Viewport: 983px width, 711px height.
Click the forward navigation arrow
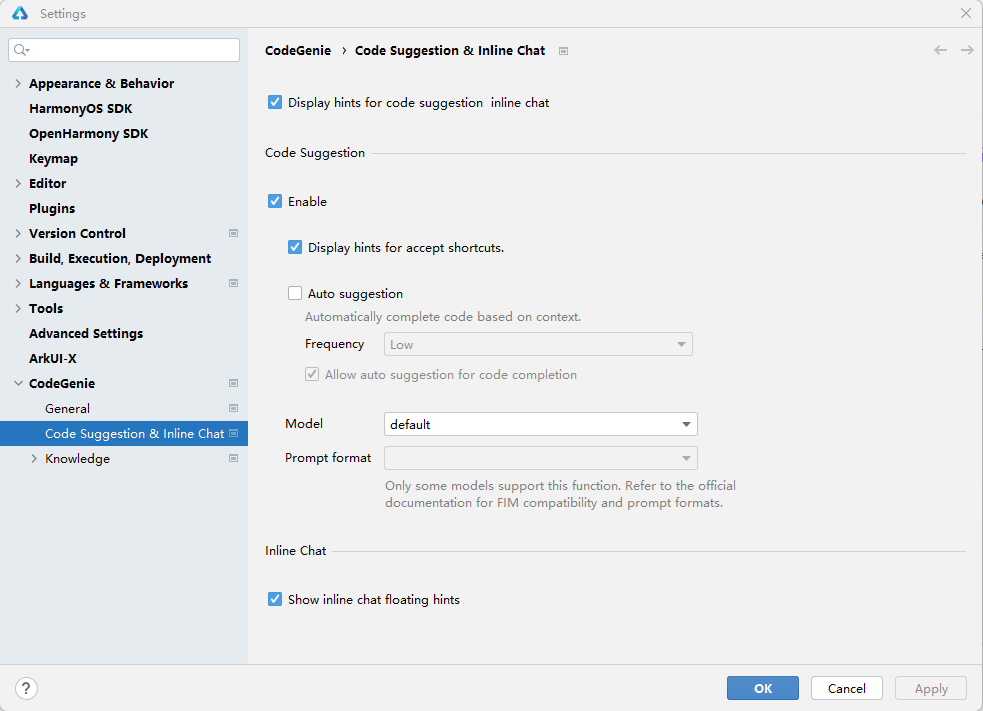967,50
